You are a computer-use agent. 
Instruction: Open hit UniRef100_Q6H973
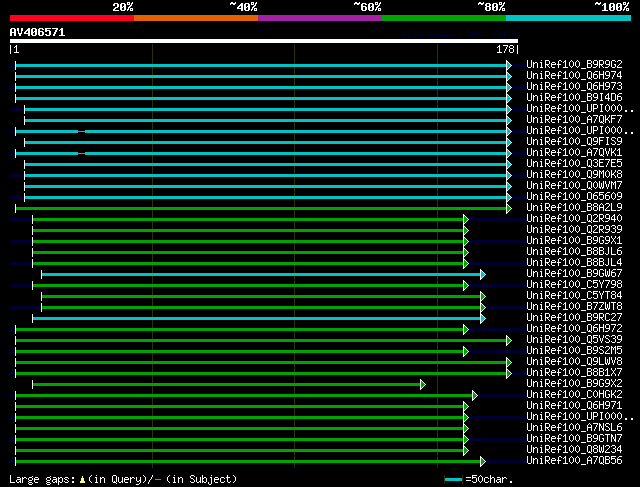[574, 87]
